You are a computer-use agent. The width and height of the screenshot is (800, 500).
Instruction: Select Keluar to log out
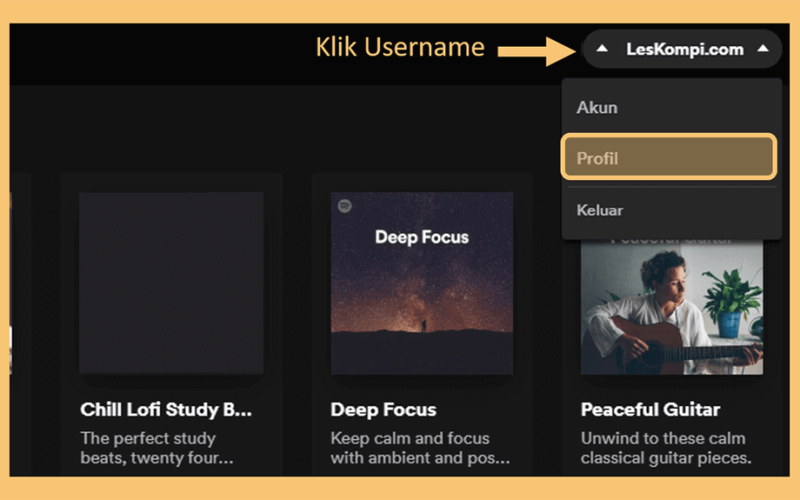(x=671, y=210)
